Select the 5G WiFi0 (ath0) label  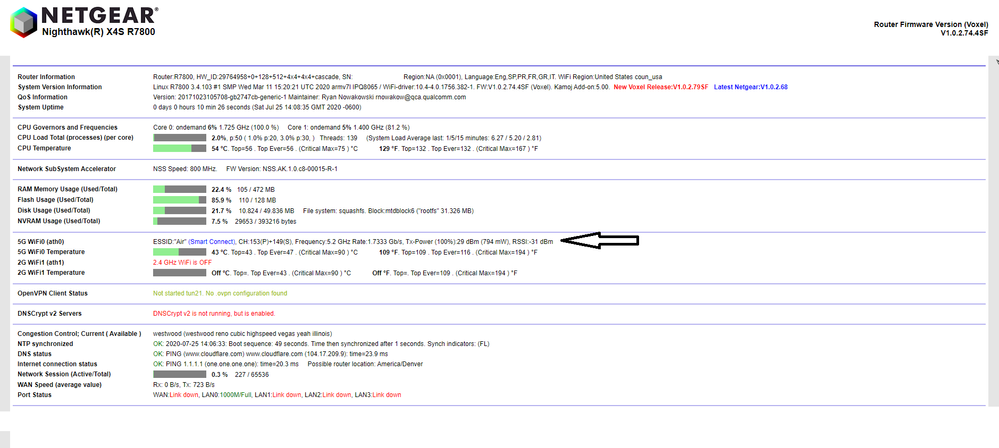[x=41, y=242]
